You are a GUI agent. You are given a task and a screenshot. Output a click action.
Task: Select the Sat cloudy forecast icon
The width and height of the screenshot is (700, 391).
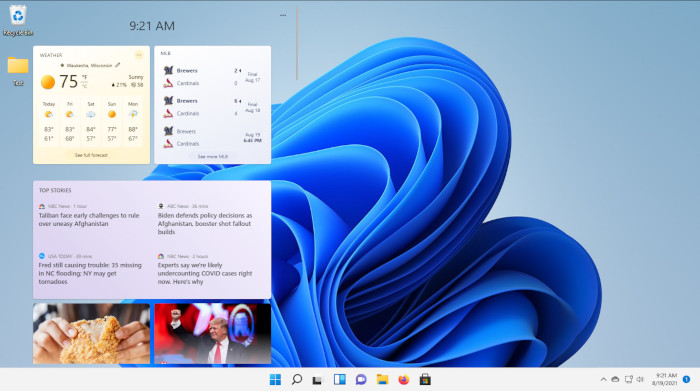(x=91, y=115)
